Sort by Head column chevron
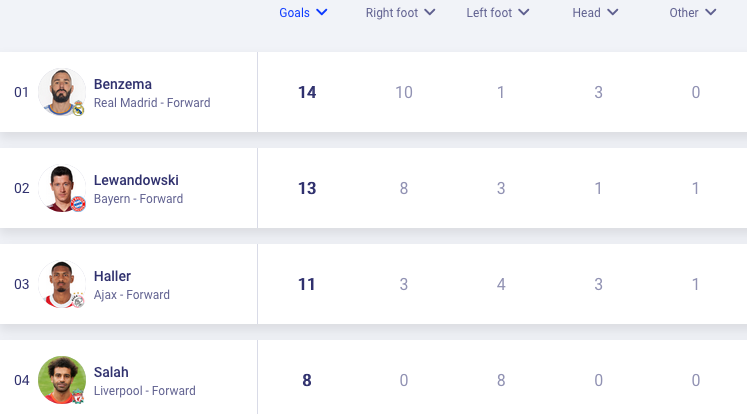747x414 pixels. tap(613, 13)
